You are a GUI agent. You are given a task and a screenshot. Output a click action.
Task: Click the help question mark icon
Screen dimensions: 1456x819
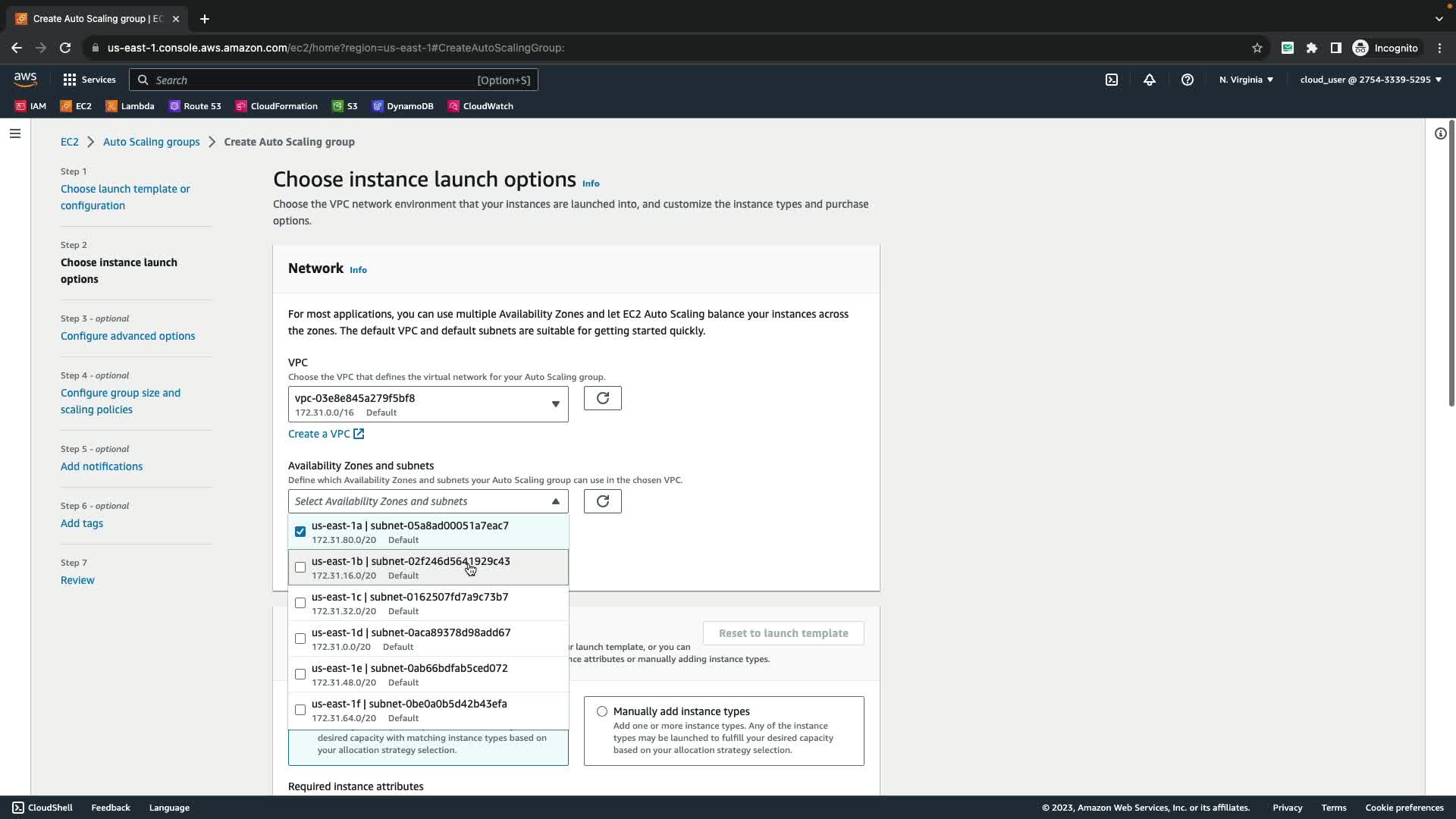(x=1188, y=80)
